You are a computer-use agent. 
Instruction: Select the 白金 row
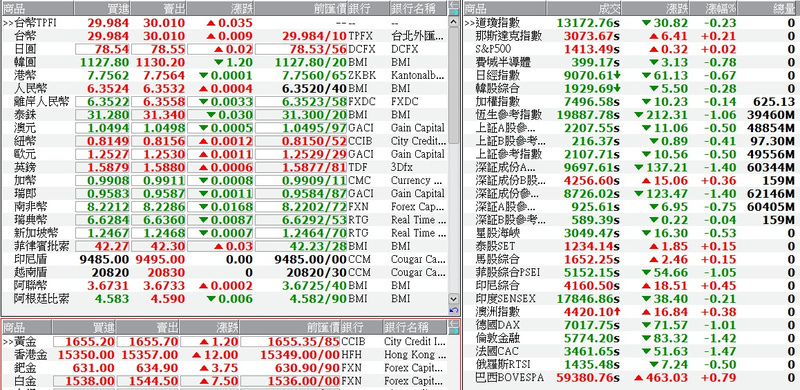[x=224, y=381]
